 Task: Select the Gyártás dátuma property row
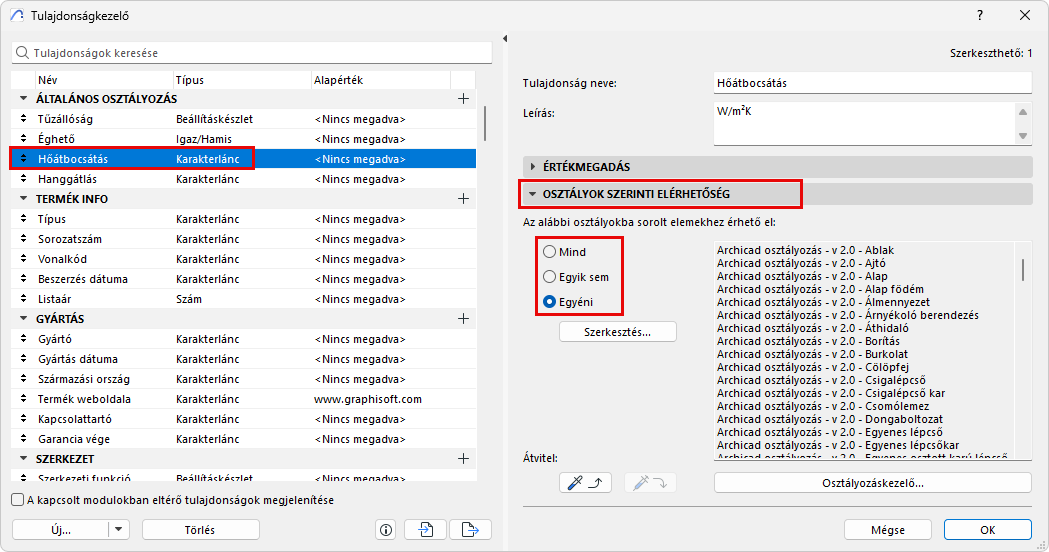point(243,359)
